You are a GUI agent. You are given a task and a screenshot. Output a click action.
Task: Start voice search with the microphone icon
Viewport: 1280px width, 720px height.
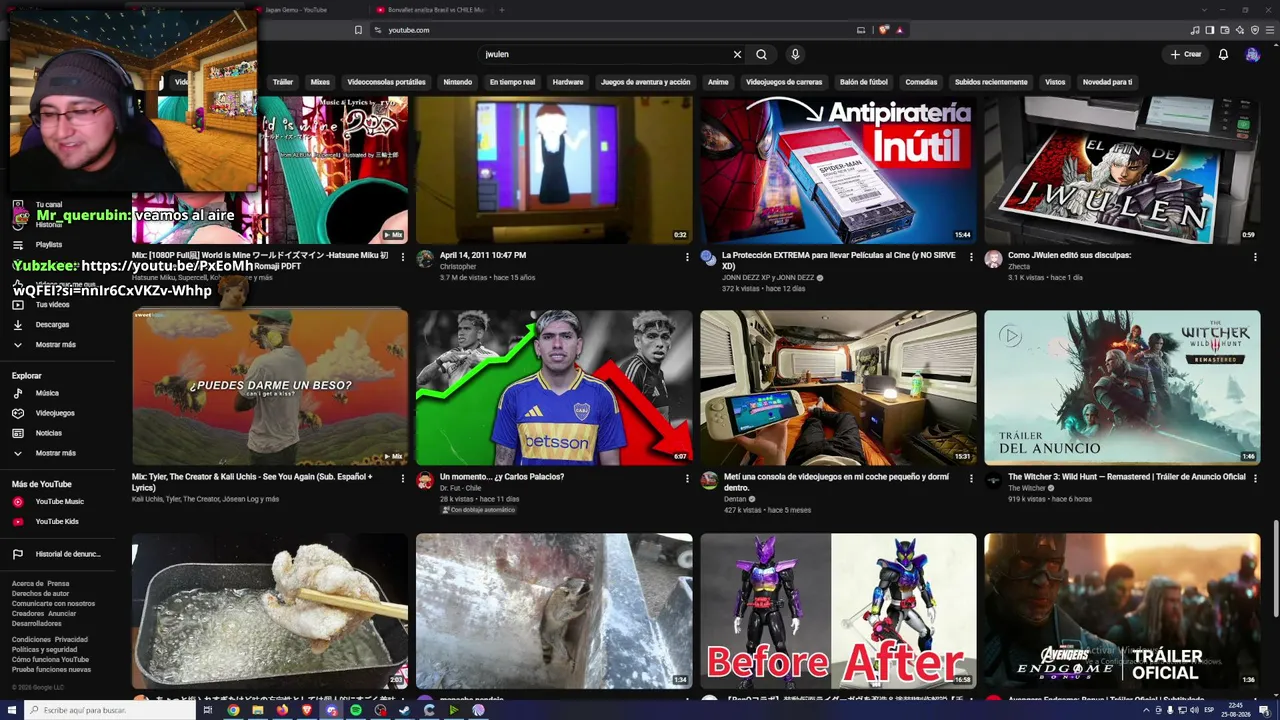coord(795,54)
